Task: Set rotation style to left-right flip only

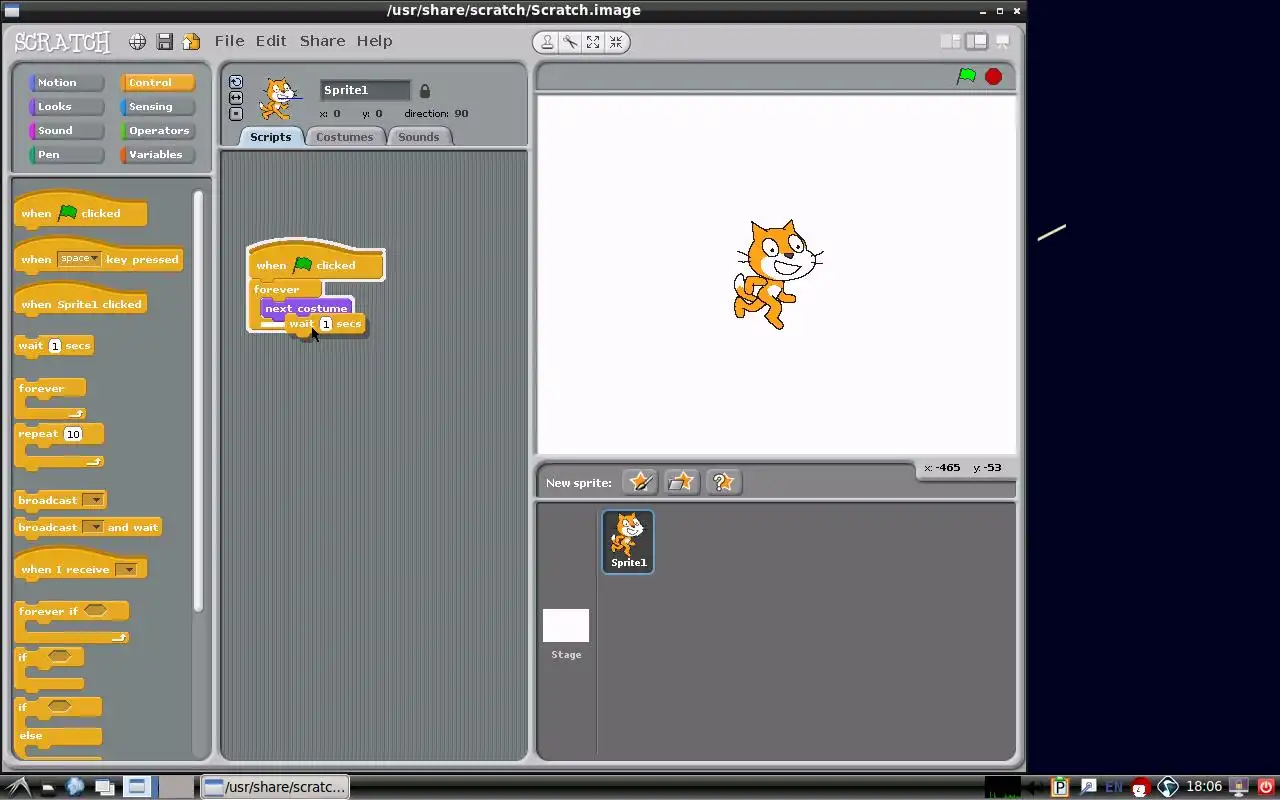Action: click(x=236, y=98)
